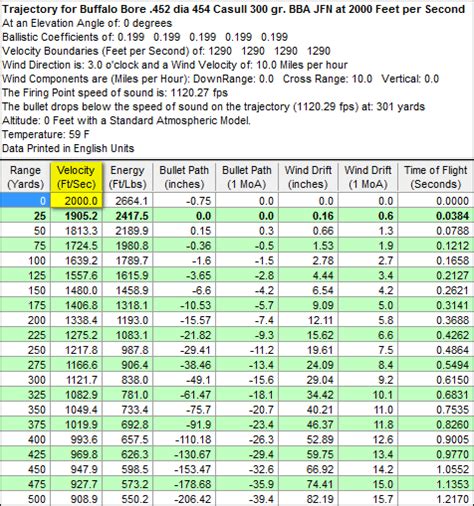The image size is (474, 506).
Task: Select the highlighted range cell 0
Action: point(25,201)
